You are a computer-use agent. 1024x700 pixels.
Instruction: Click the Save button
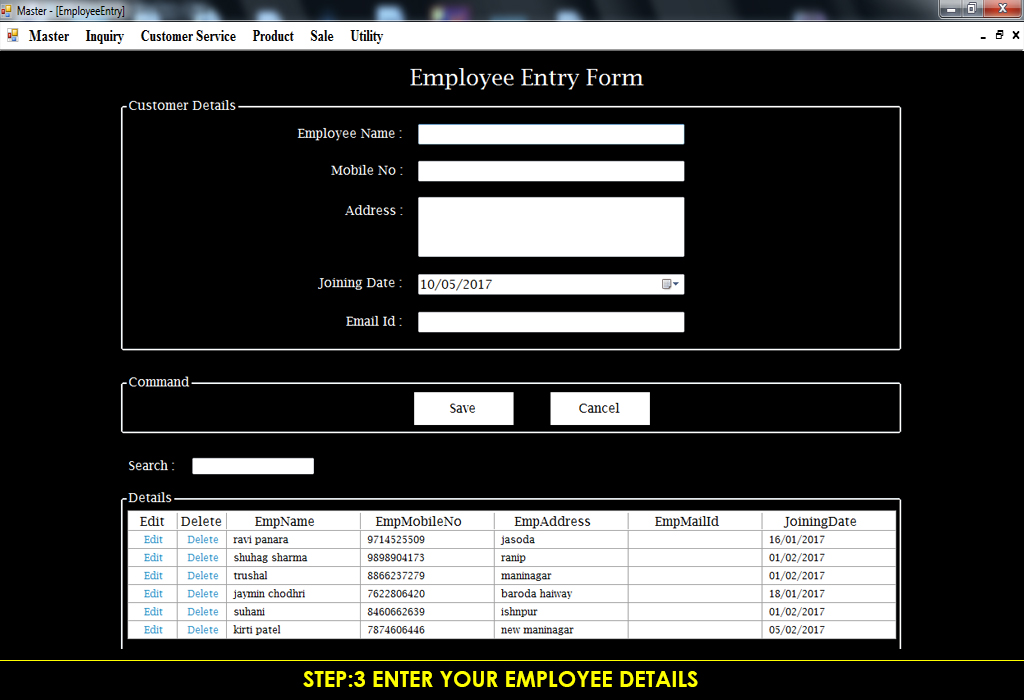(464, 408)
